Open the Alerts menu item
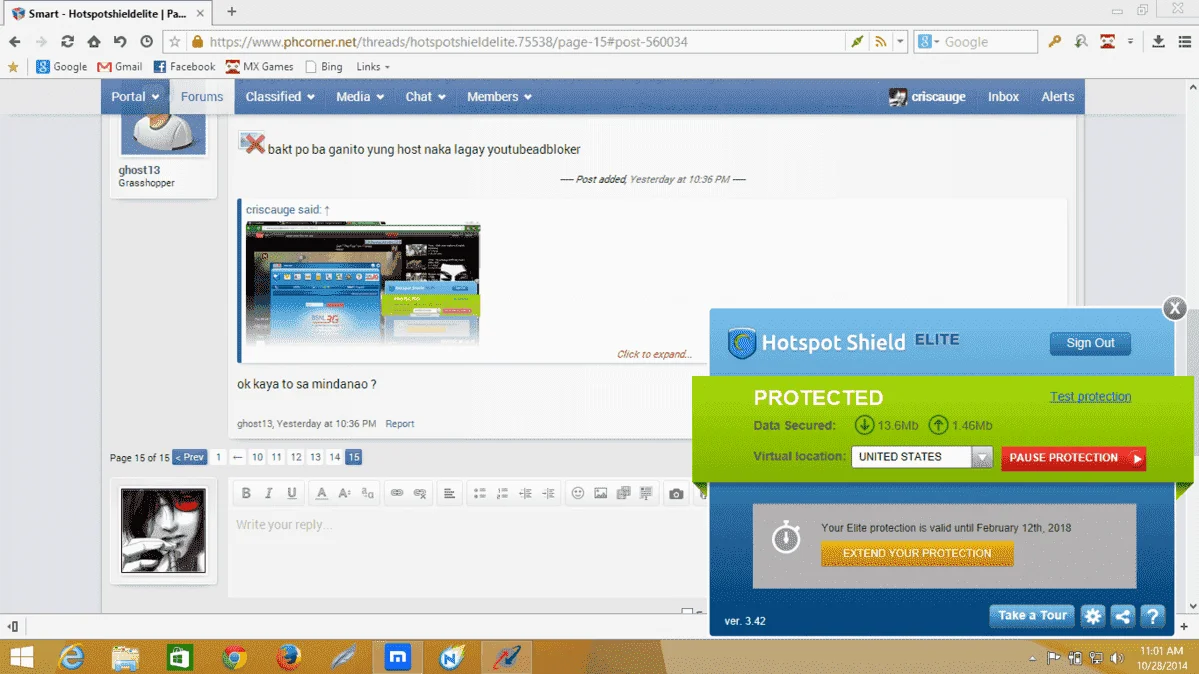 tap(1058, 96)
